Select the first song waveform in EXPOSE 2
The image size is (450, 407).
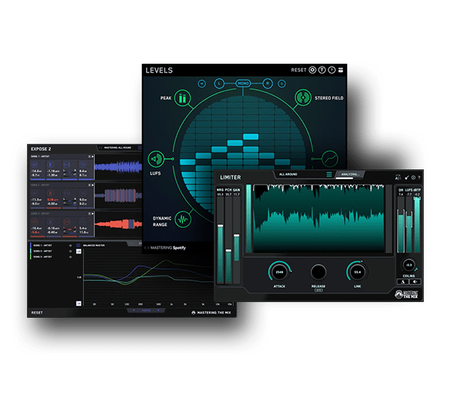click(x=118, y=167)
